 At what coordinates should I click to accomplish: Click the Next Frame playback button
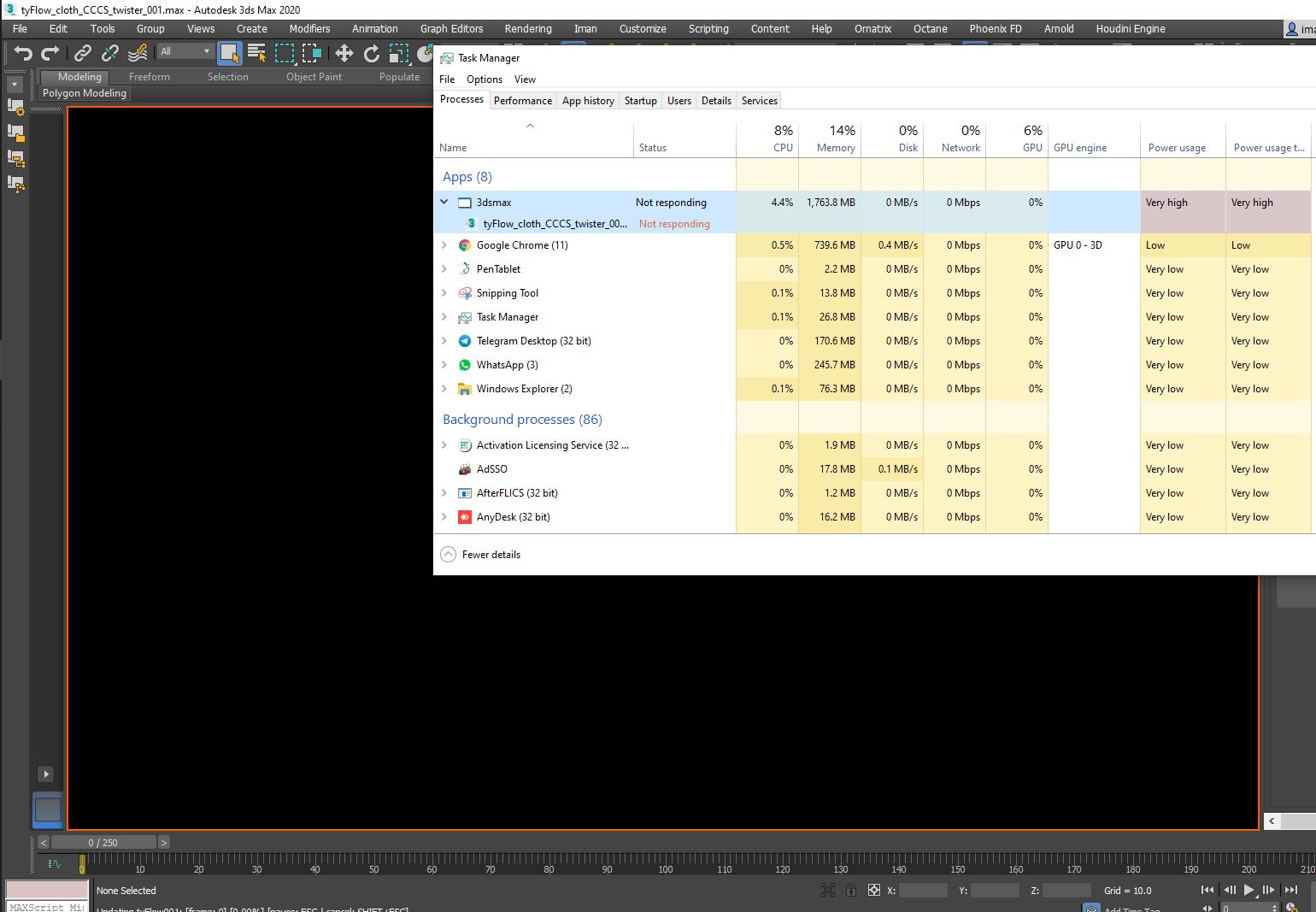tap(1269, 890)
